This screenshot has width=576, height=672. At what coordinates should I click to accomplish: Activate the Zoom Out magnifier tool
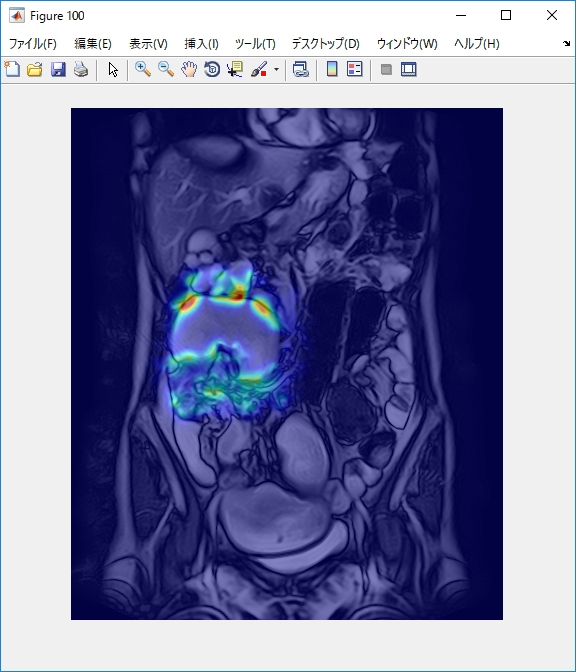(x=166, y=69)
